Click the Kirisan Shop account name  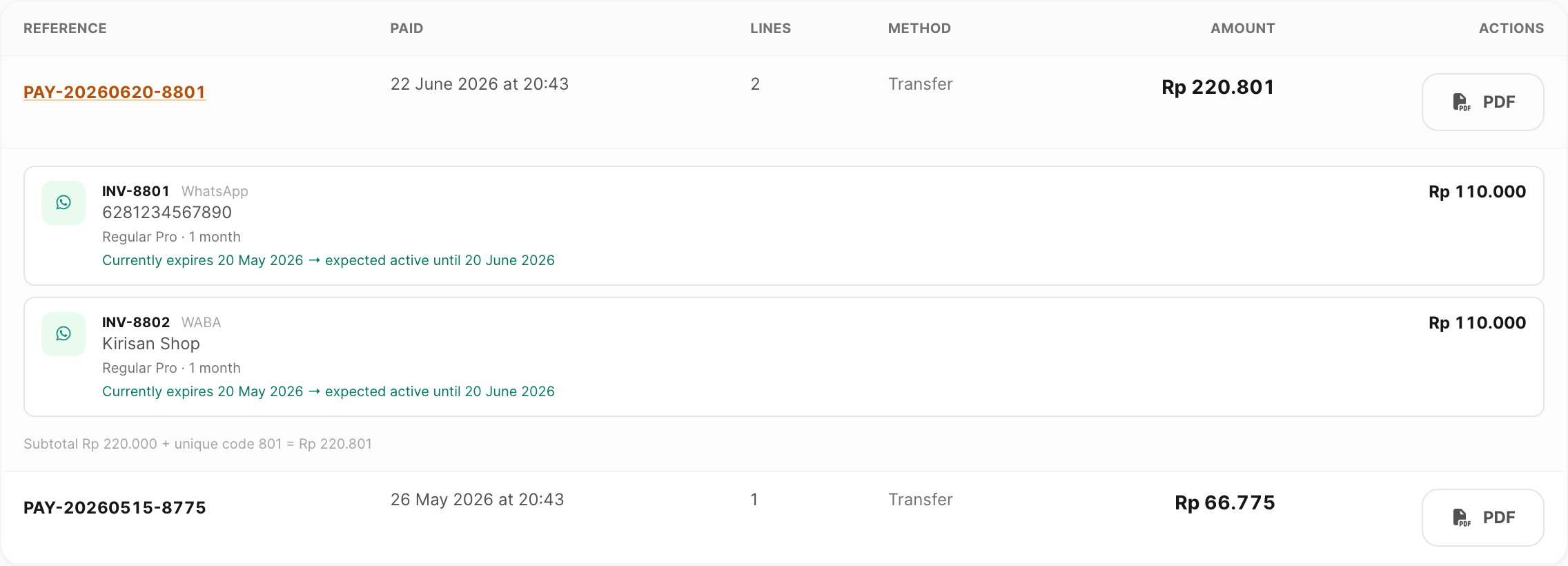point(151,344)
